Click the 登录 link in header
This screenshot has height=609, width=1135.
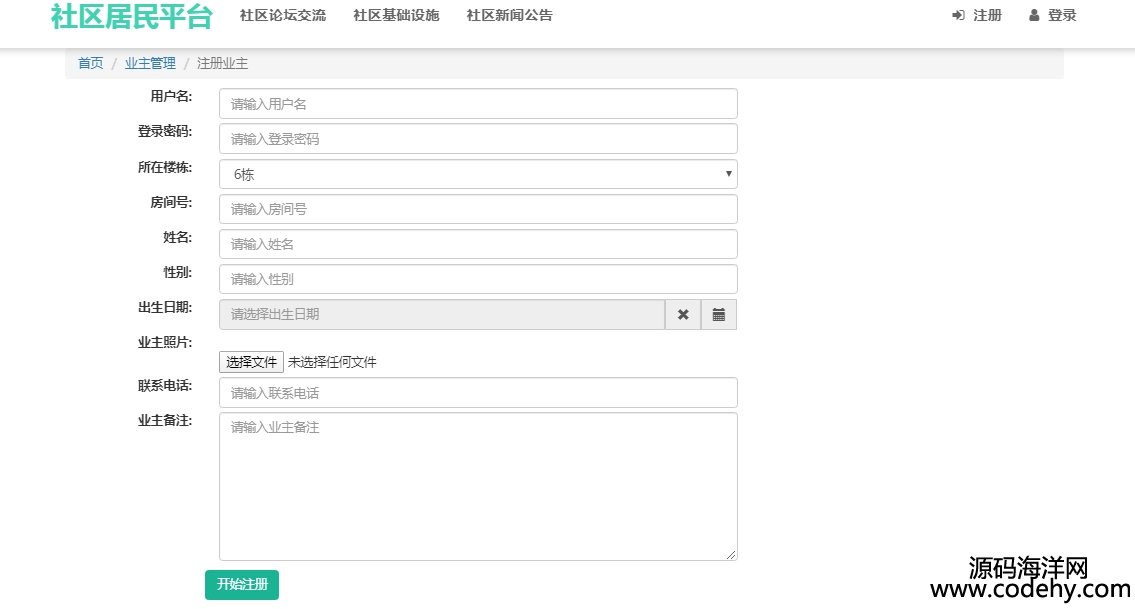pos(1062,15)
